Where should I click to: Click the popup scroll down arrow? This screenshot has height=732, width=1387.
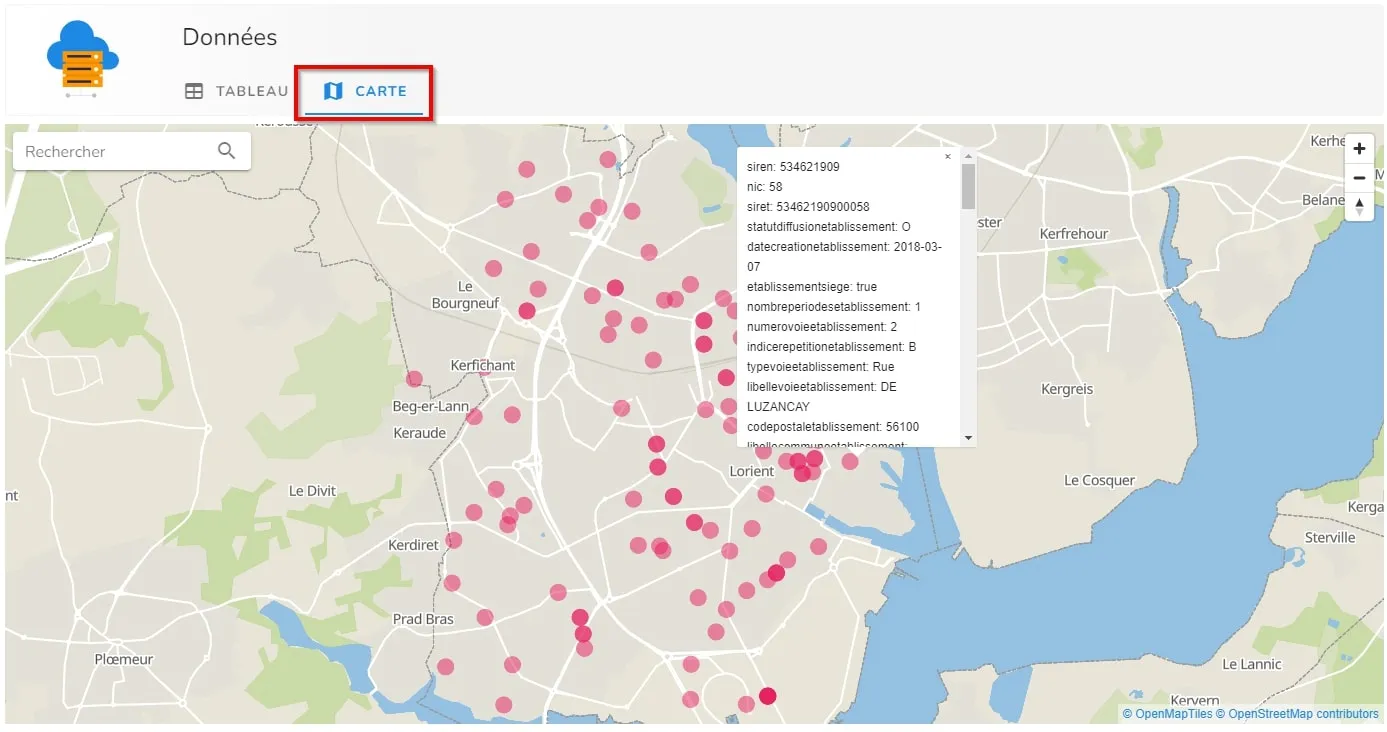coord(968,438)
